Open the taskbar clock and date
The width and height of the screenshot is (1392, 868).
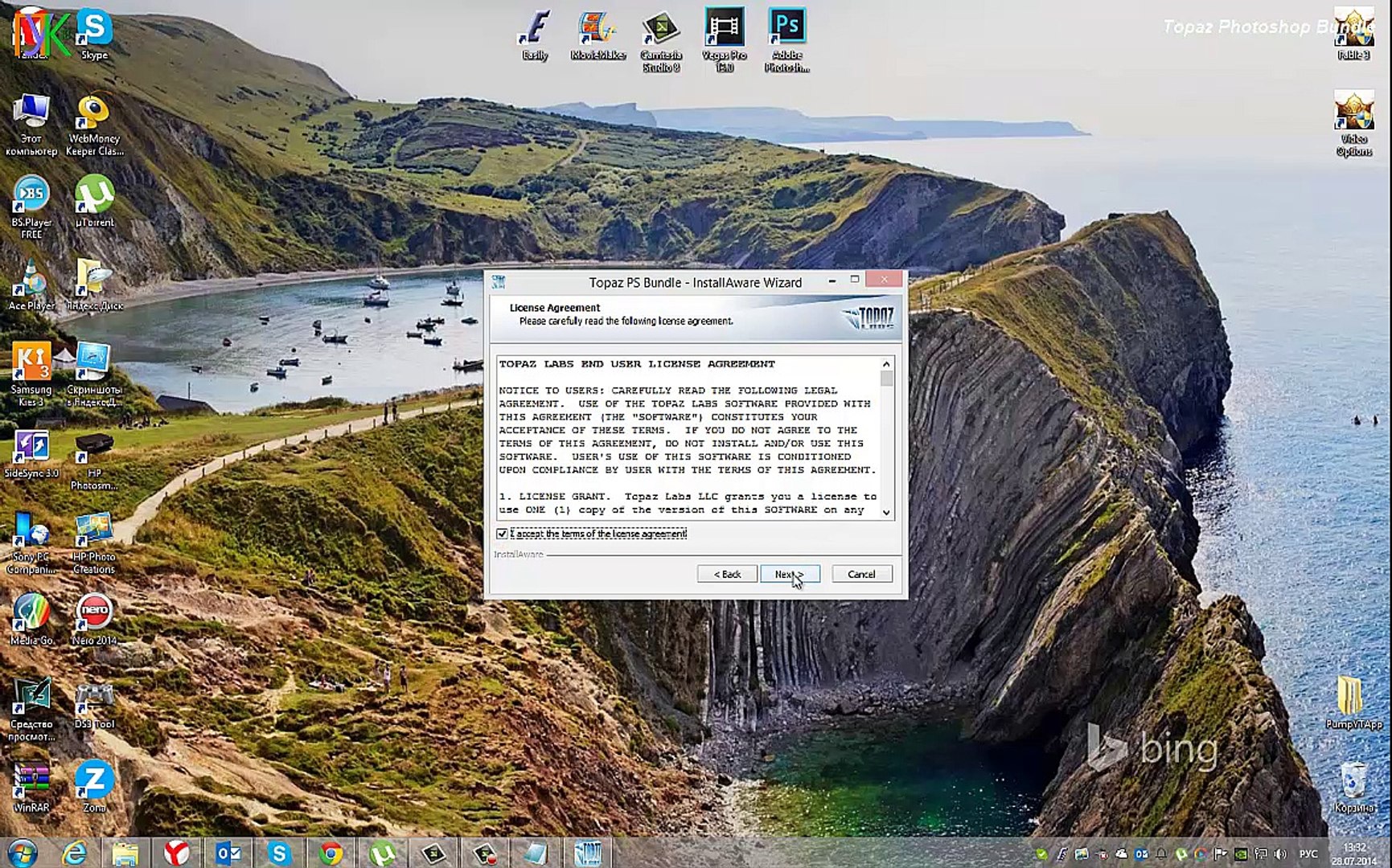(1354, 854)
